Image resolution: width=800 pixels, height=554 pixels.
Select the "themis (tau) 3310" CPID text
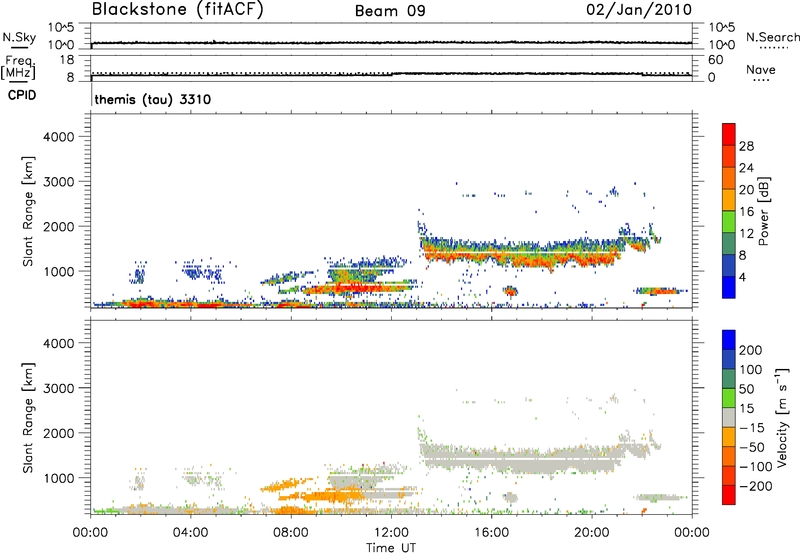click(x=153, y=99)
